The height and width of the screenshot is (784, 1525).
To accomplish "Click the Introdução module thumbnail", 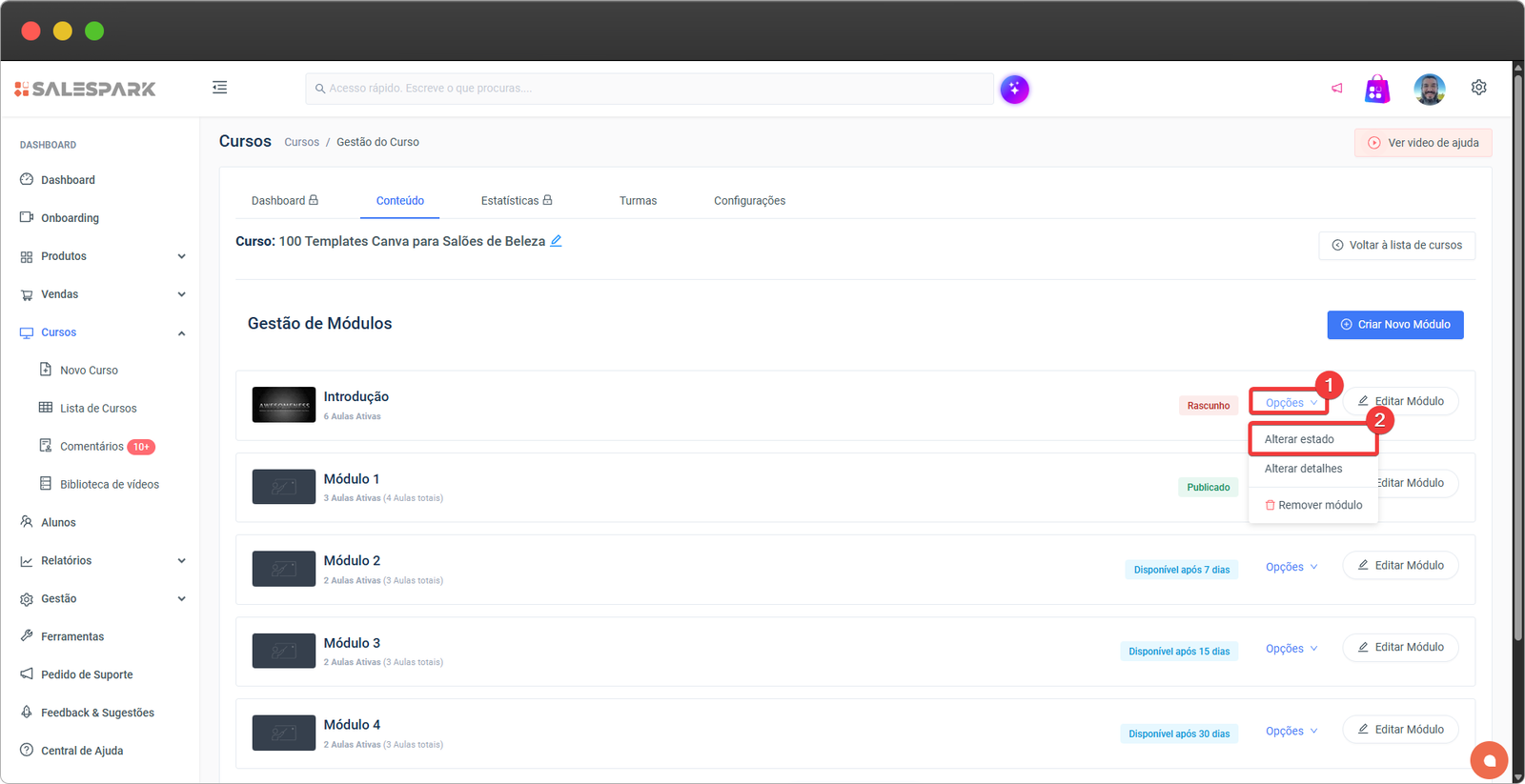I will pos(283,405).
